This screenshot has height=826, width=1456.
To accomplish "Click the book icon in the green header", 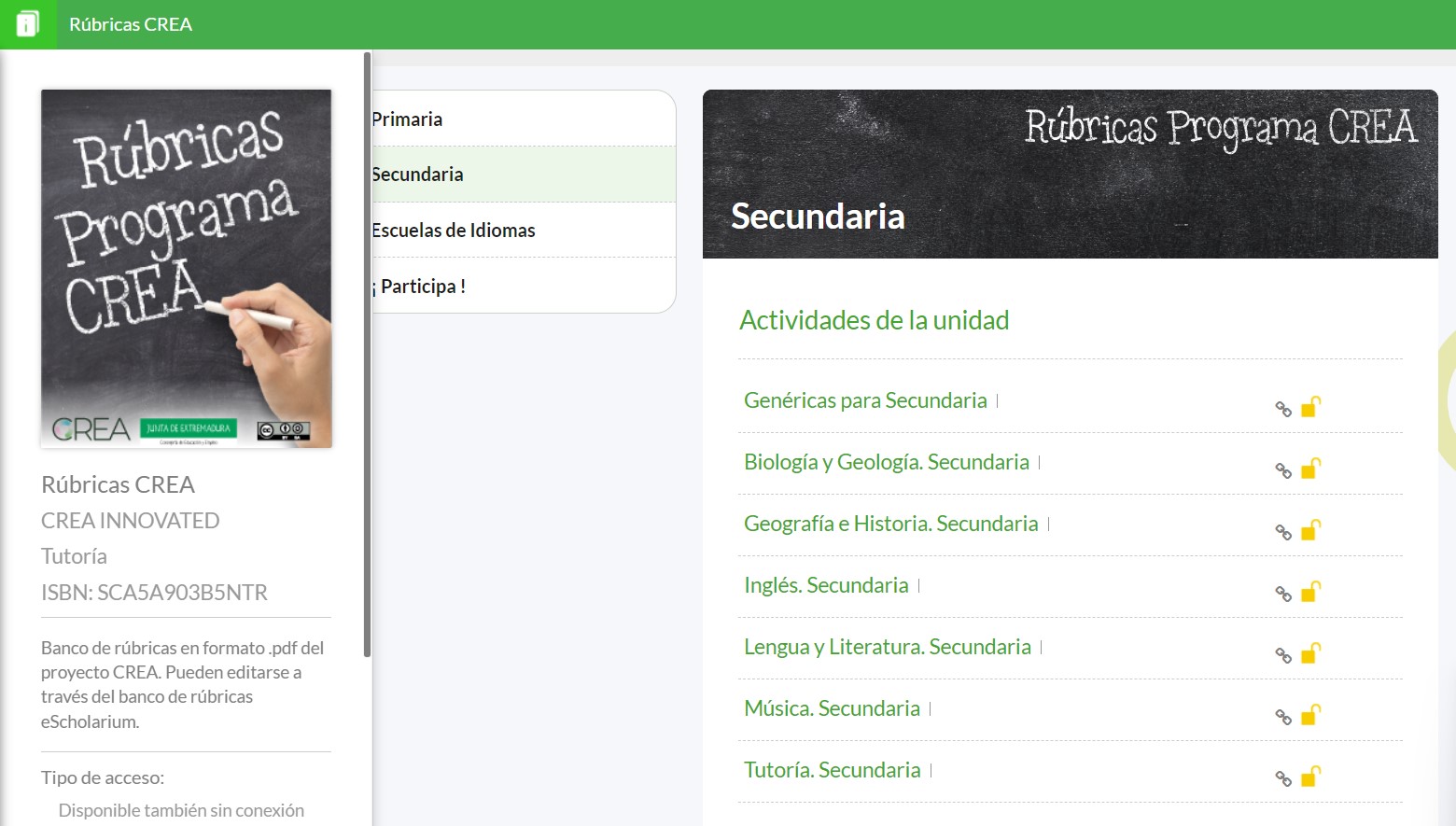I will pos(28,24).
